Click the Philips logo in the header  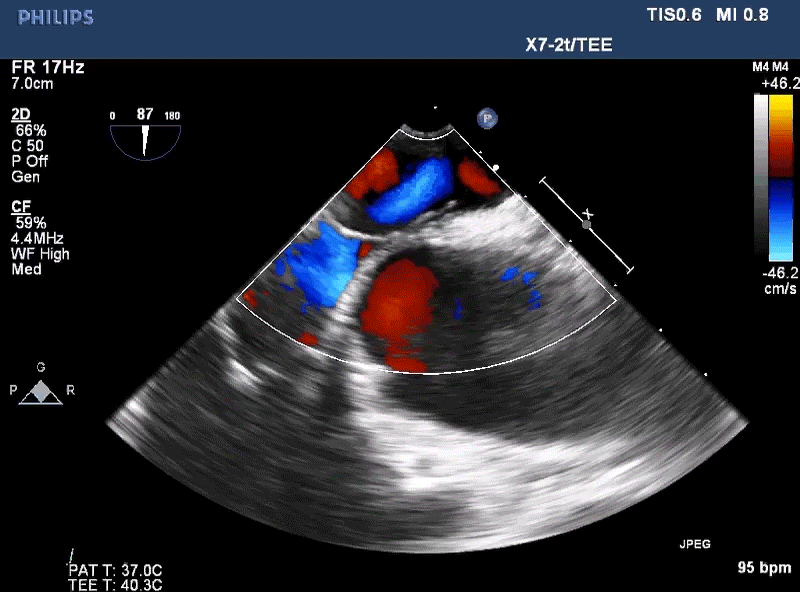point(55,18)
